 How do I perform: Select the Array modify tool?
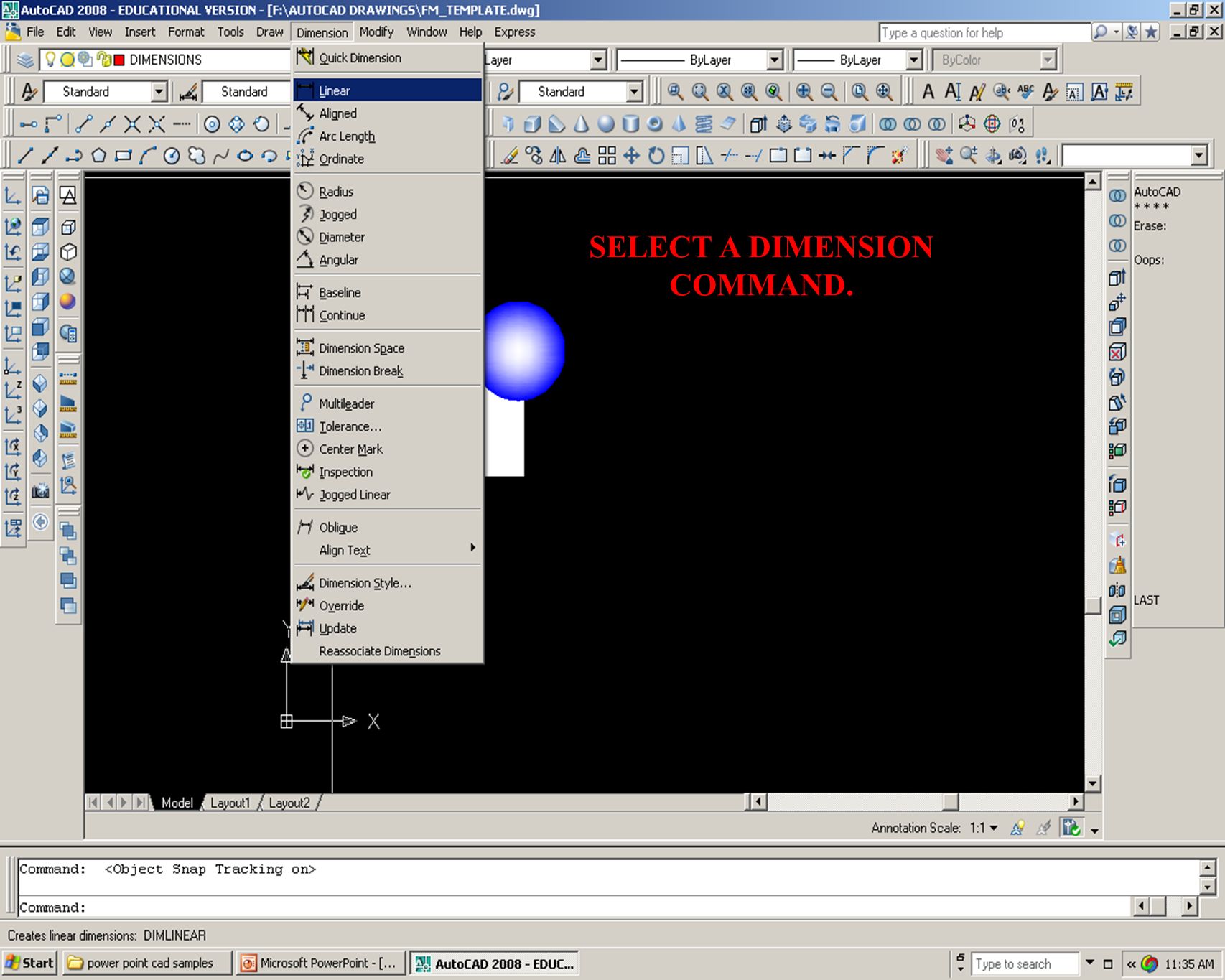coord(607,155)
